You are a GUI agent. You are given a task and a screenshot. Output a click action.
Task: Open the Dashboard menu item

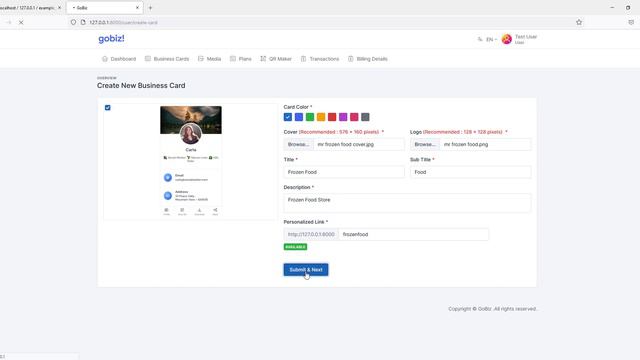[x=119, y=59]
